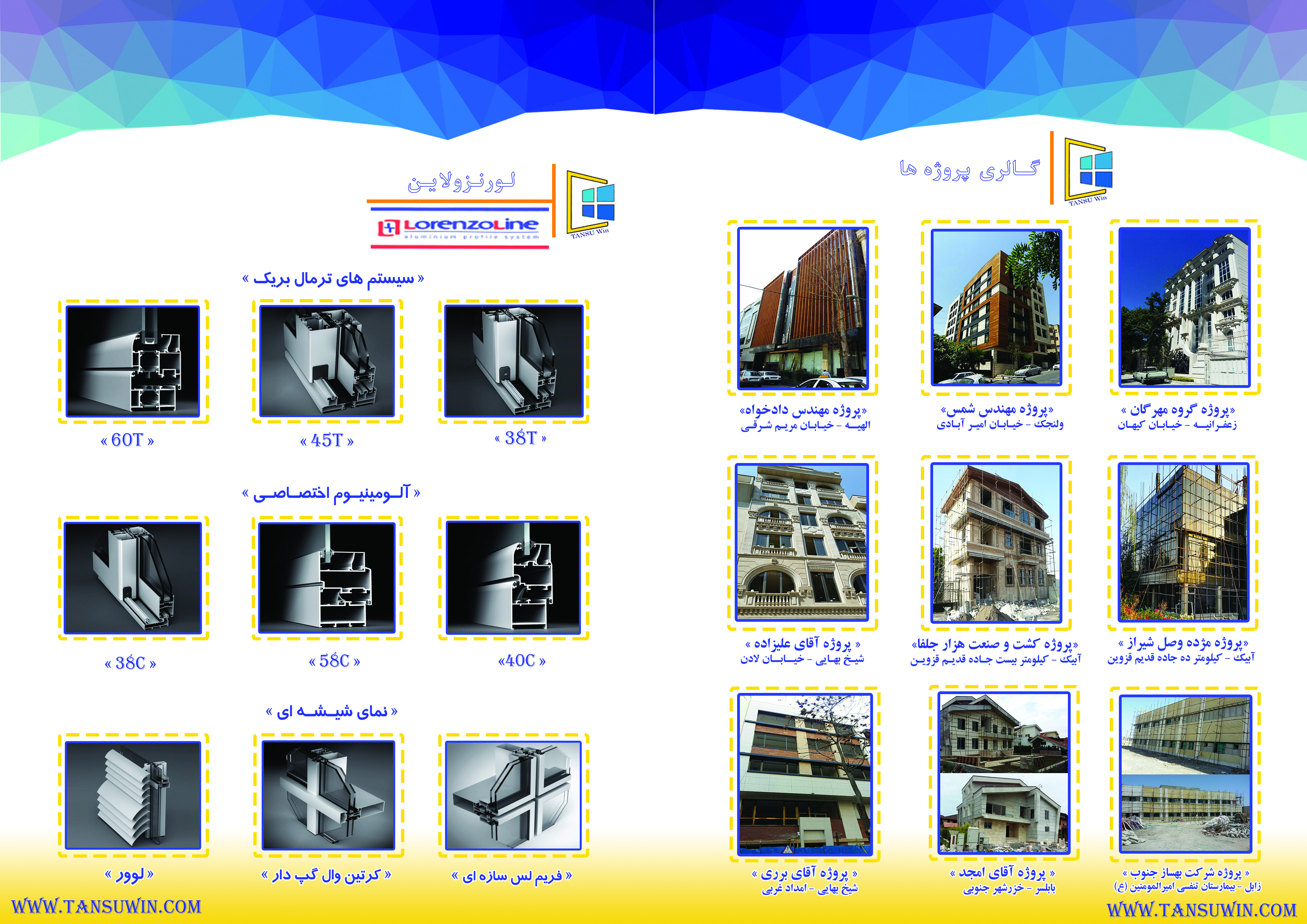
Task: Select the 45T thermal break profile image
Action: click(x=327, y=361)
